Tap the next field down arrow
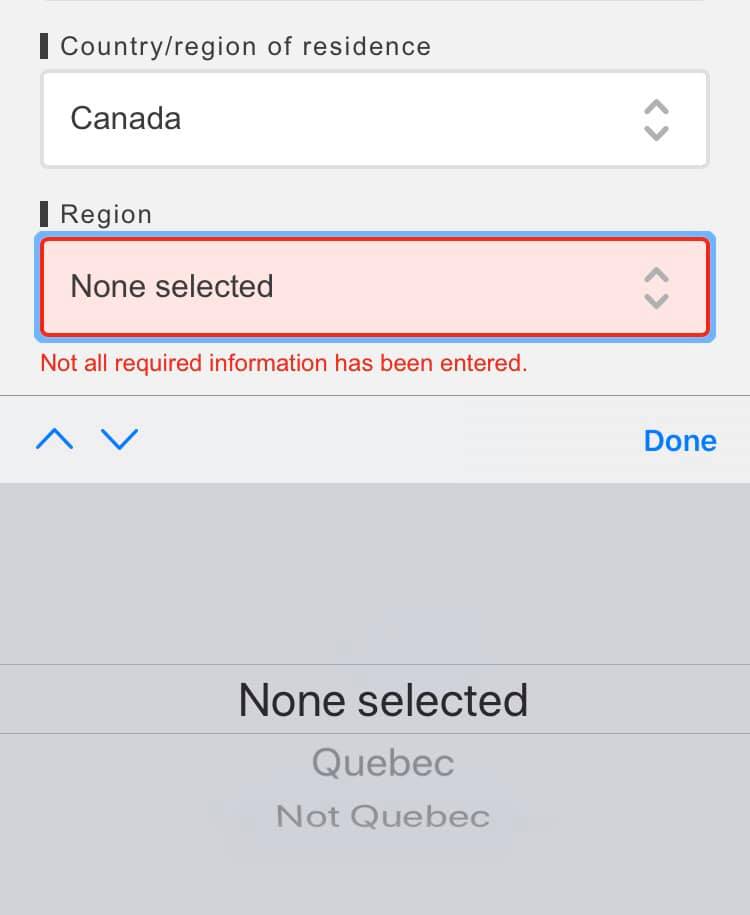The width and height of the screenshot is (750, 915). (120, 439)
